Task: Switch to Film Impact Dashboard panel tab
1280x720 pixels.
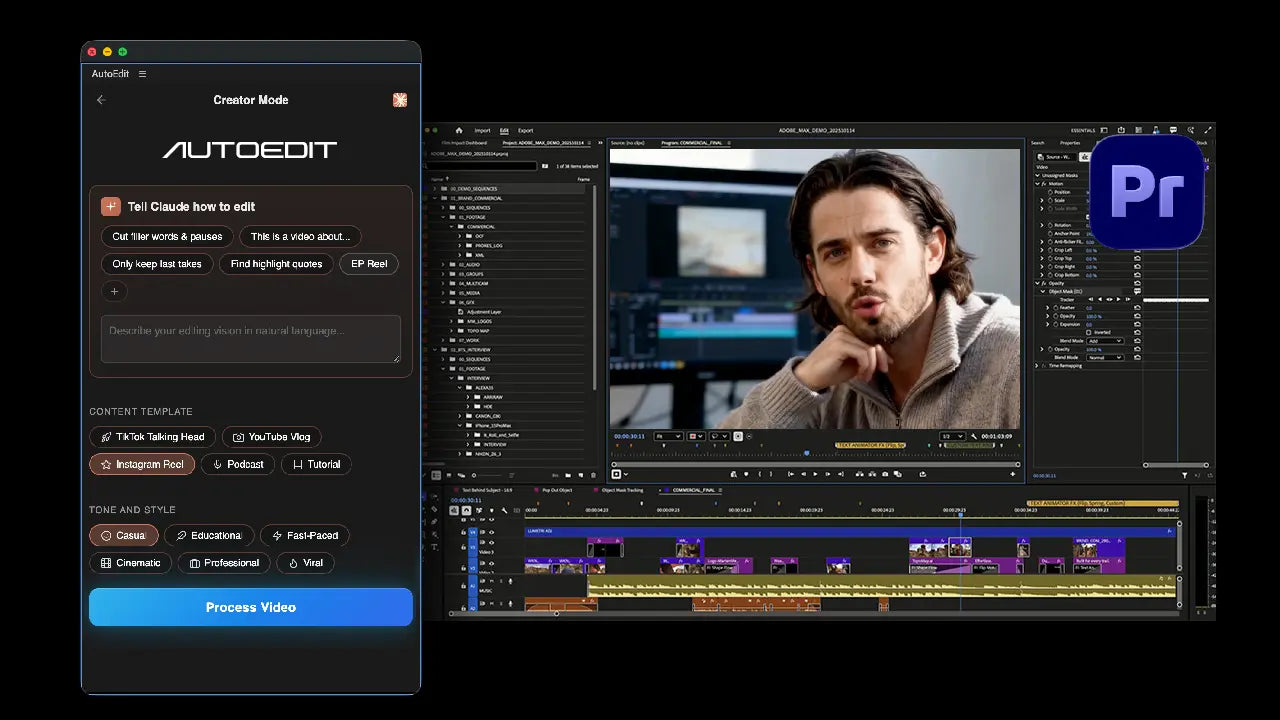Action: point(464,143)
